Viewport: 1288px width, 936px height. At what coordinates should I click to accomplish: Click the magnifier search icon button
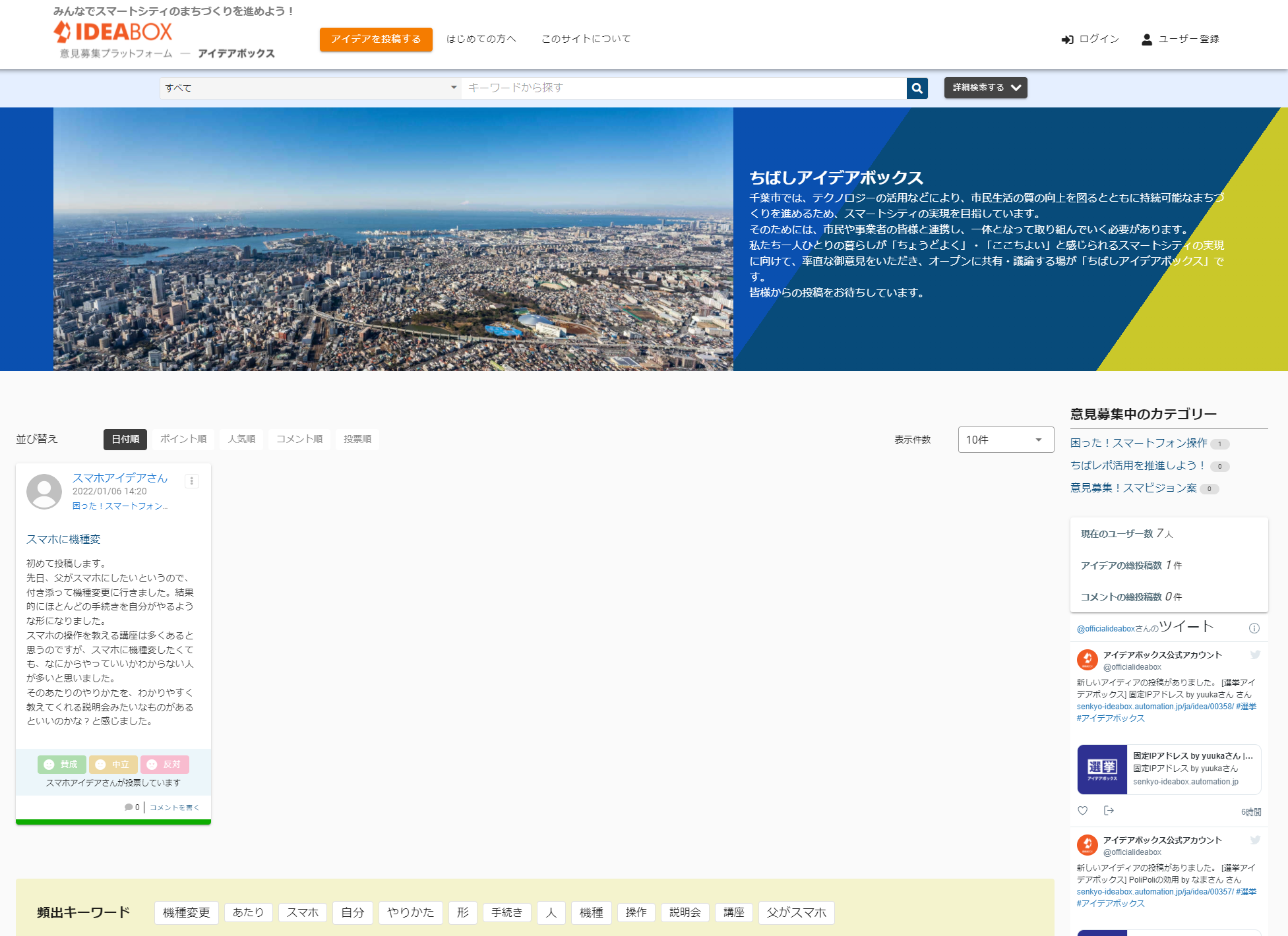pos(917,88)
